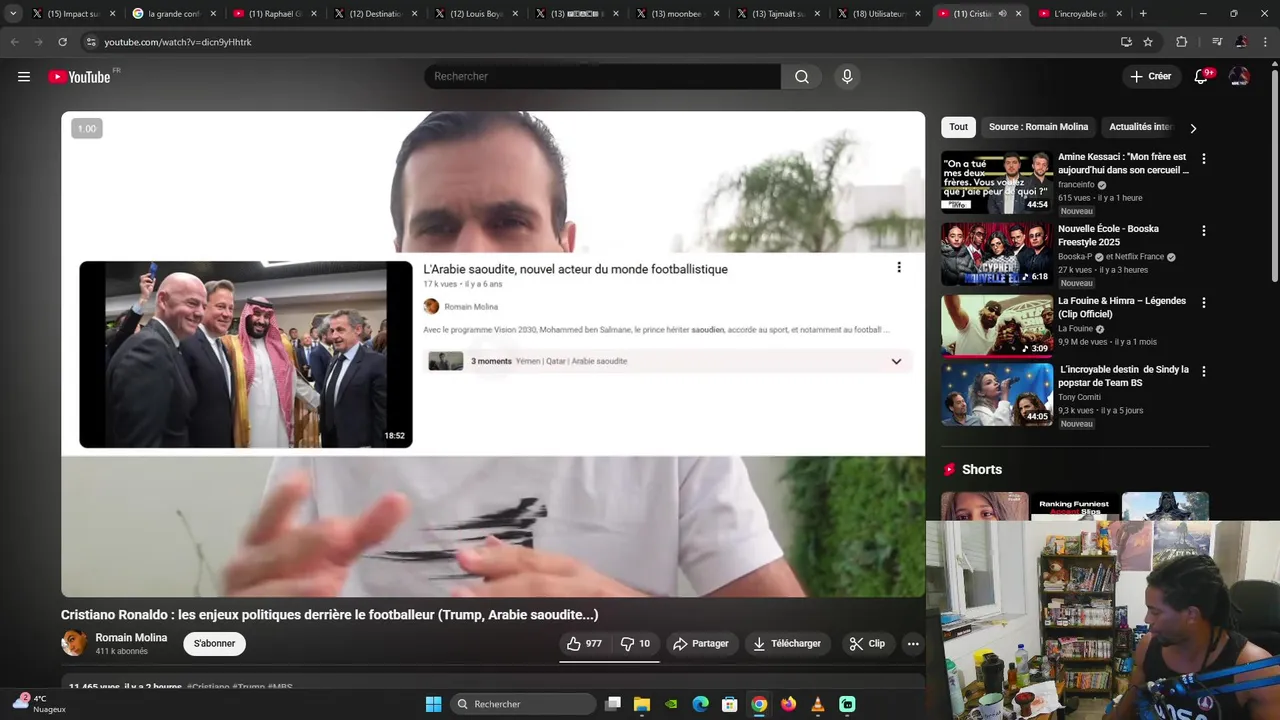1280x720 pixels.
Task: Open the tab search dropdown arrow
Action: coord(12,14)
